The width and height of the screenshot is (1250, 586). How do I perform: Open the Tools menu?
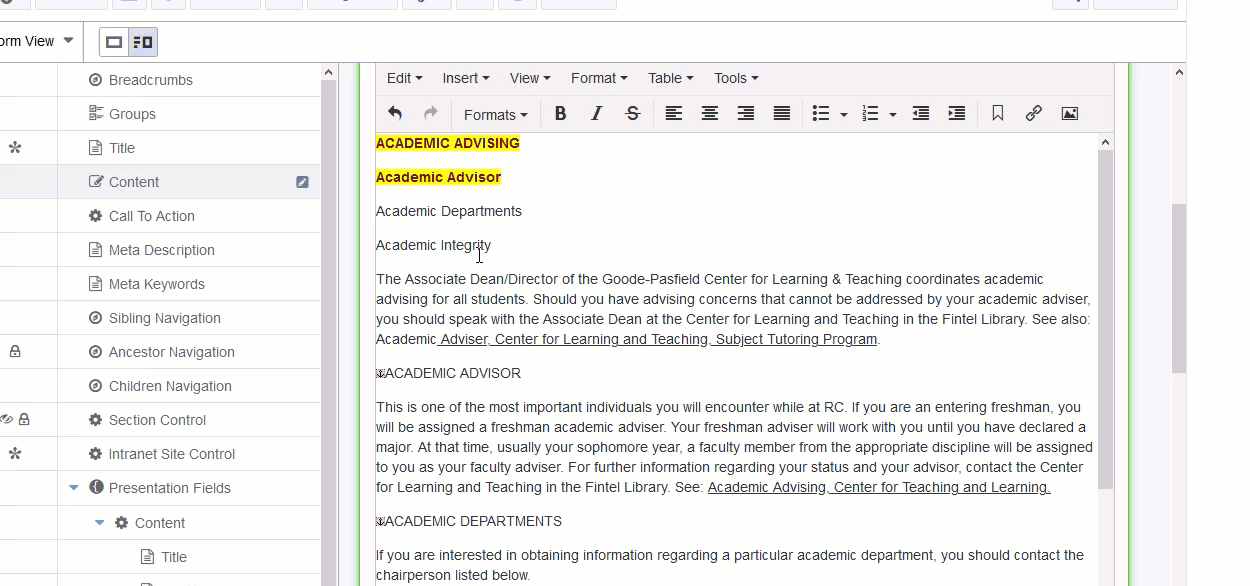736,78
